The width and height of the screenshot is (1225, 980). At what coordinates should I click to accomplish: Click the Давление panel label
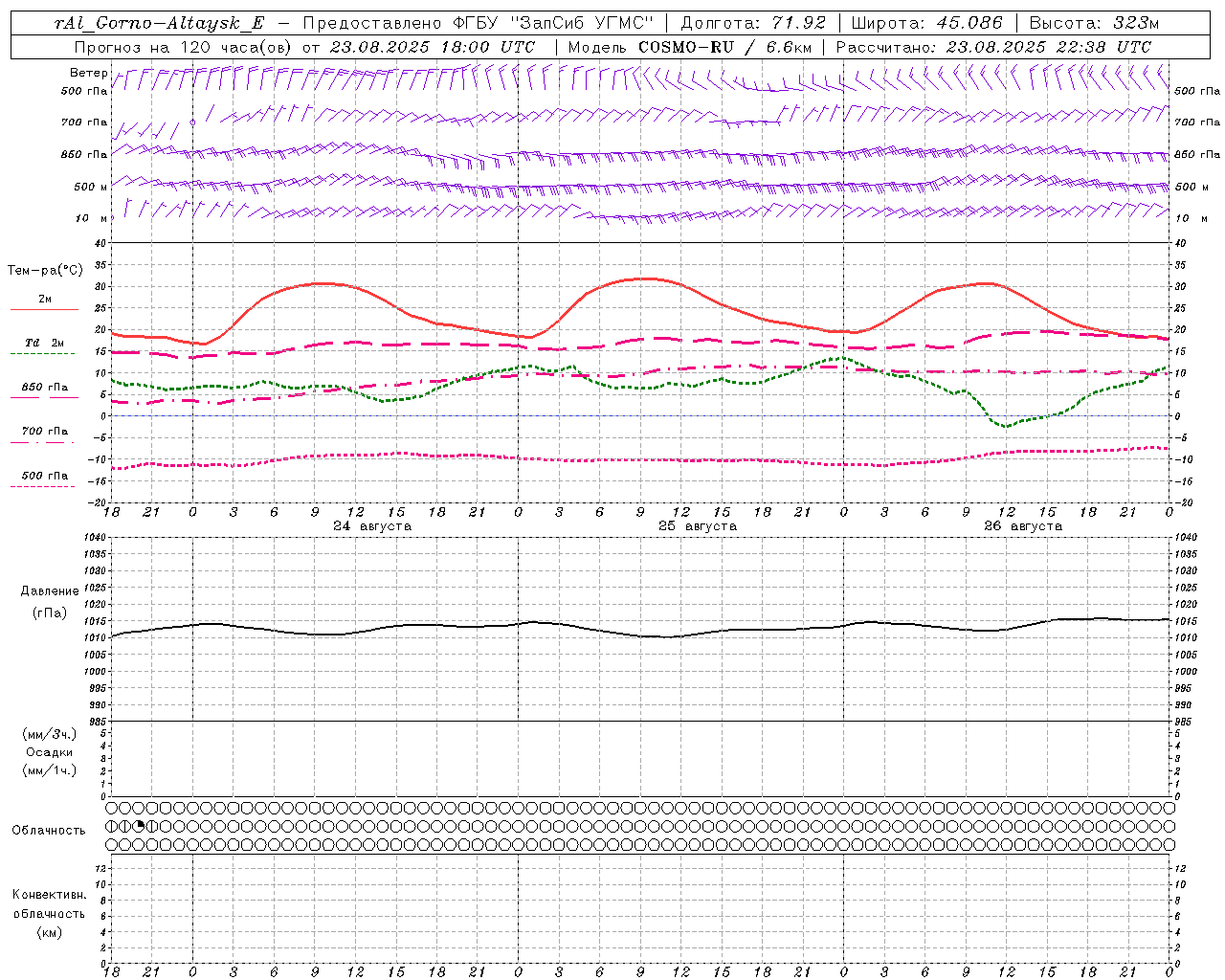(x=49, y=591)
